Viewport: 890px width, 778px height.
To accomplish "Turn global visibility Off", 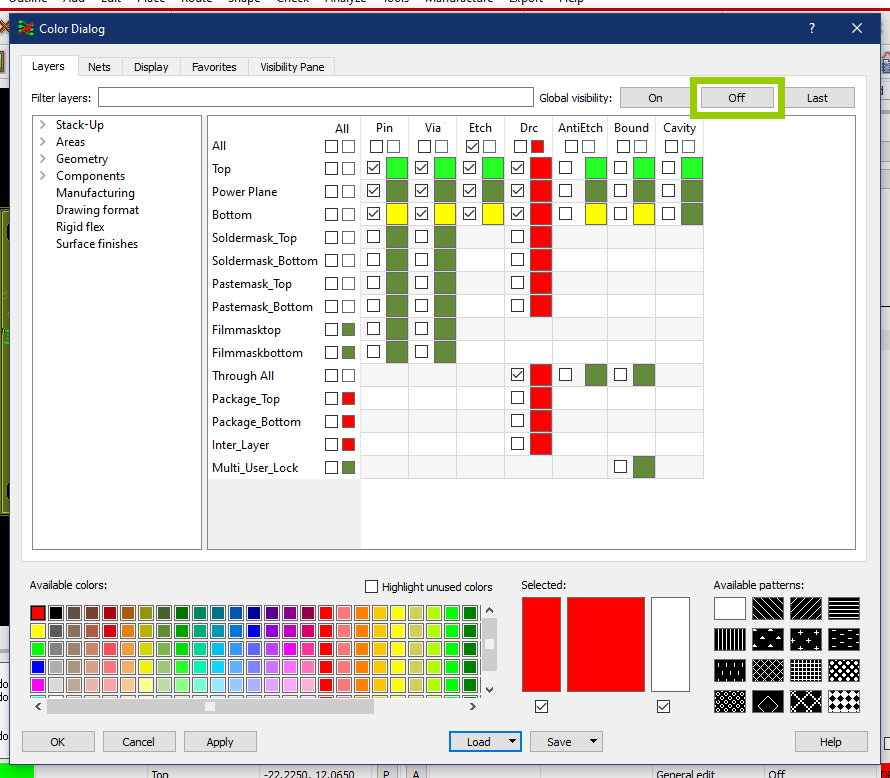I will pyautogui.click(x=736, y=98).
